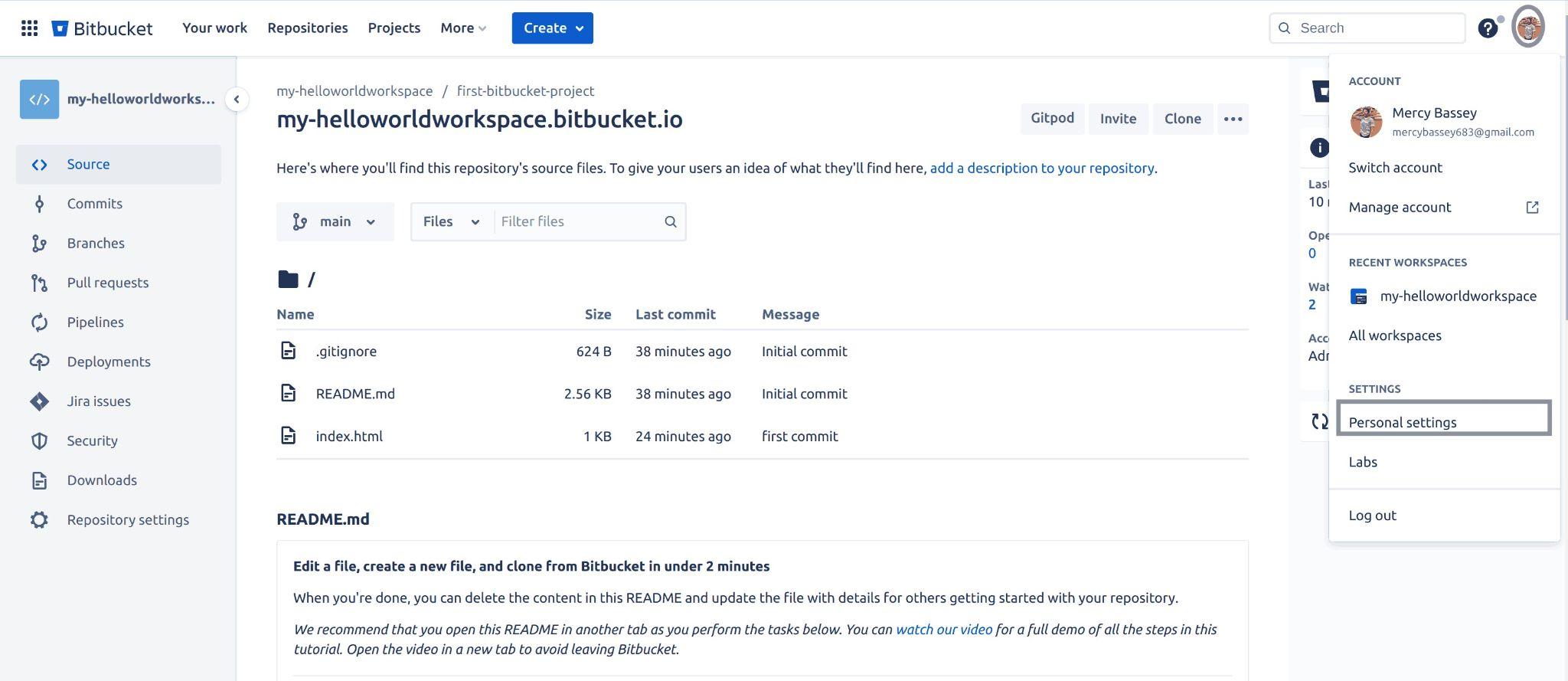This screenshot has width=1568, height=681.
Task: Click the Downloads file icon
Action: tap(40, 481)
